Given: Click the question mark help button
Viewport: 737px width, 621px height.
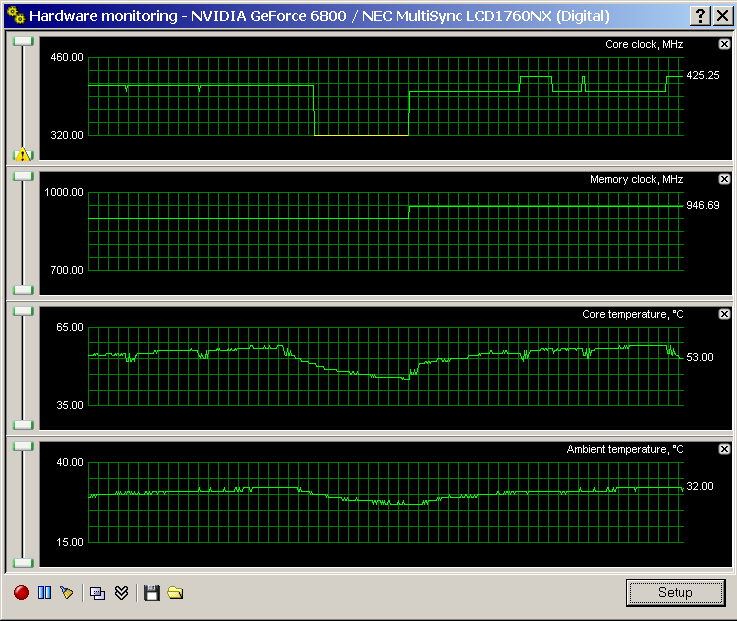Looking at the screenshot, I should 700,16.
